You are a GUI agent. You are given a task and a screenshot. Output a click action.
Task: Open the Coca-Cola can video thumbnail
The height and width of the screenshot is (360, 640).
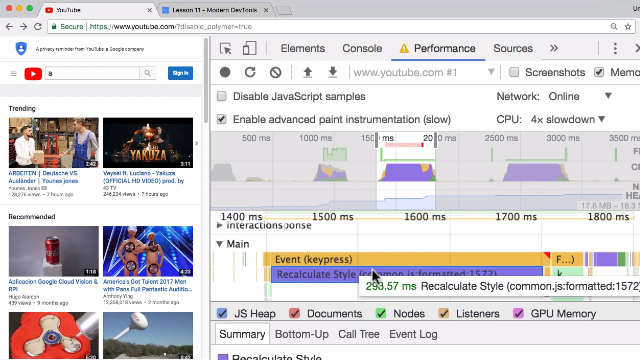pyautogui.click(x=53, y=251)
